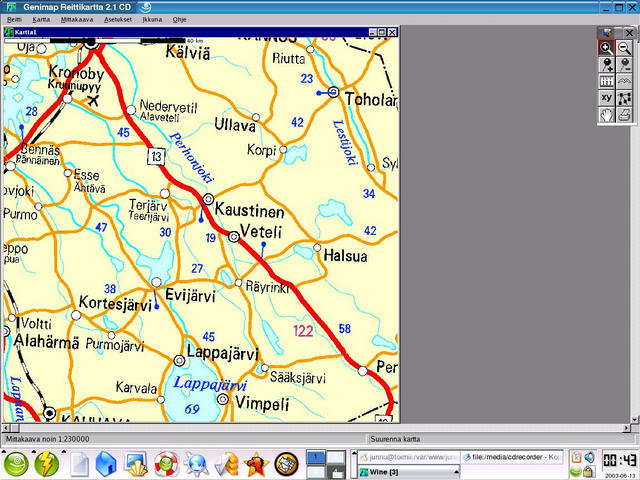This screenshot has height=480, width=640.
Task: Open the Kartta menu
Action: [41, 19]
